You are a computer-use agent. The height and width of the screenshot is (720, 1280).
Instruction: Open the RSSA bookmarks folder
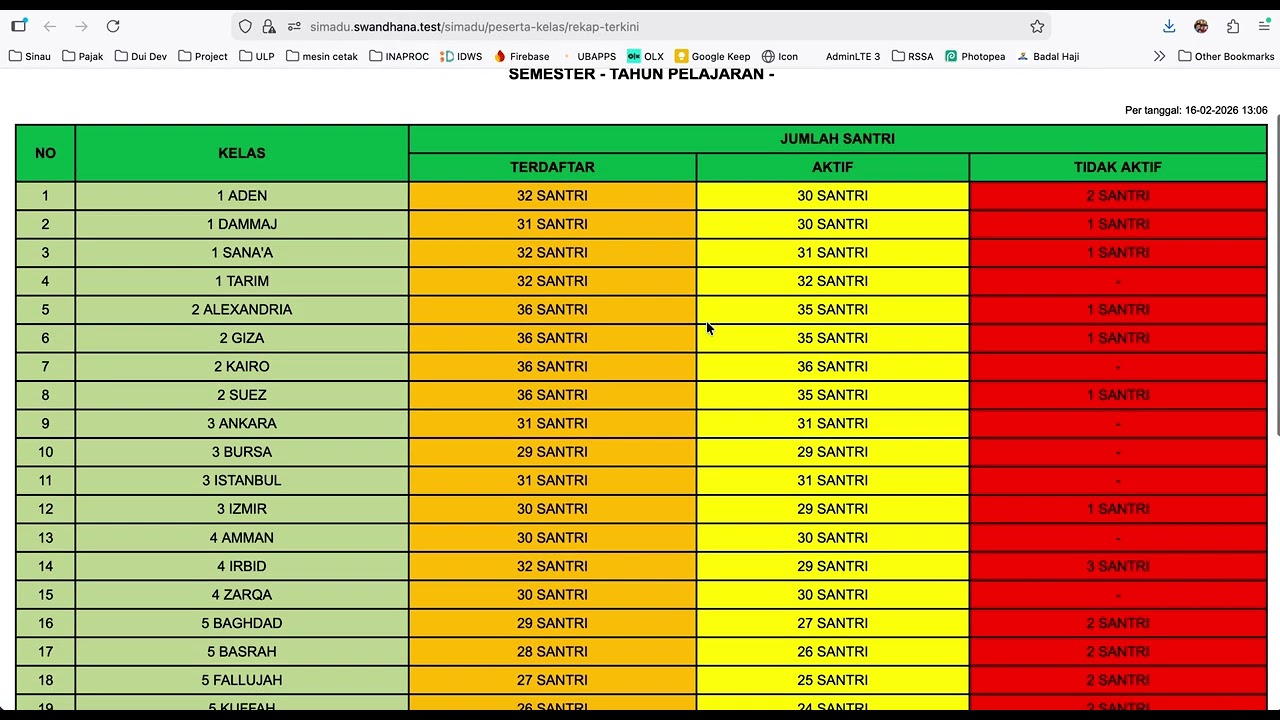click(912, 56)
